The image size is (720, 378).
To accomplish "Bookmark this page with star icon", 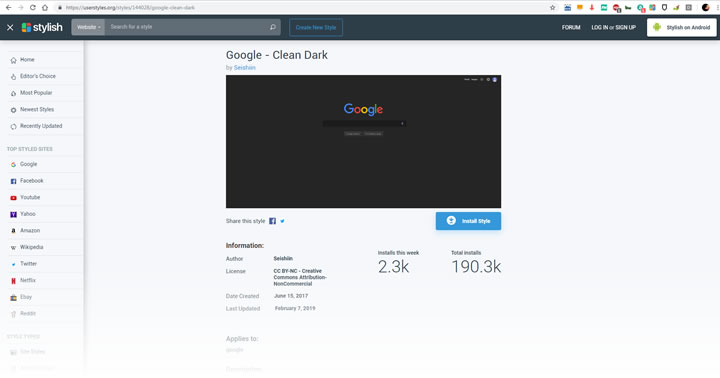I will click(x=552, y=7).
